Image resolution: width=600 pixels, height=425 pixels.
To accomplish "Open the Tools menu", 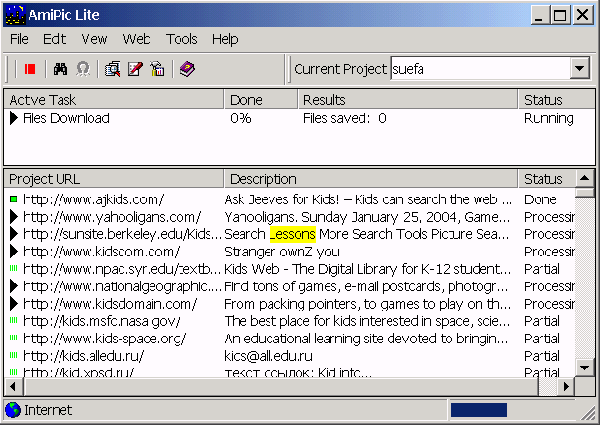I will (181, 39).
